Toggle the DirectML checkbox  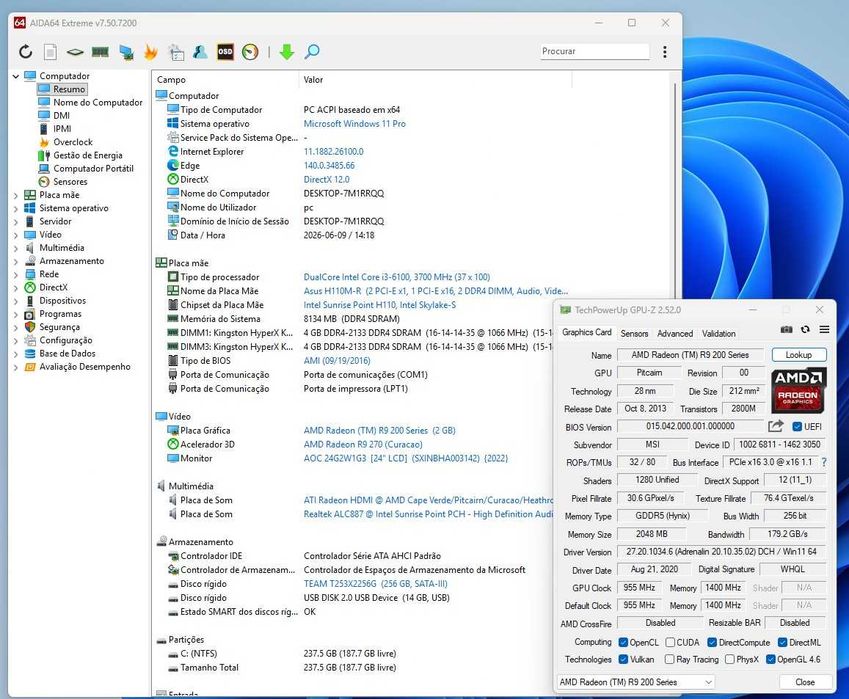coord(782,643)
